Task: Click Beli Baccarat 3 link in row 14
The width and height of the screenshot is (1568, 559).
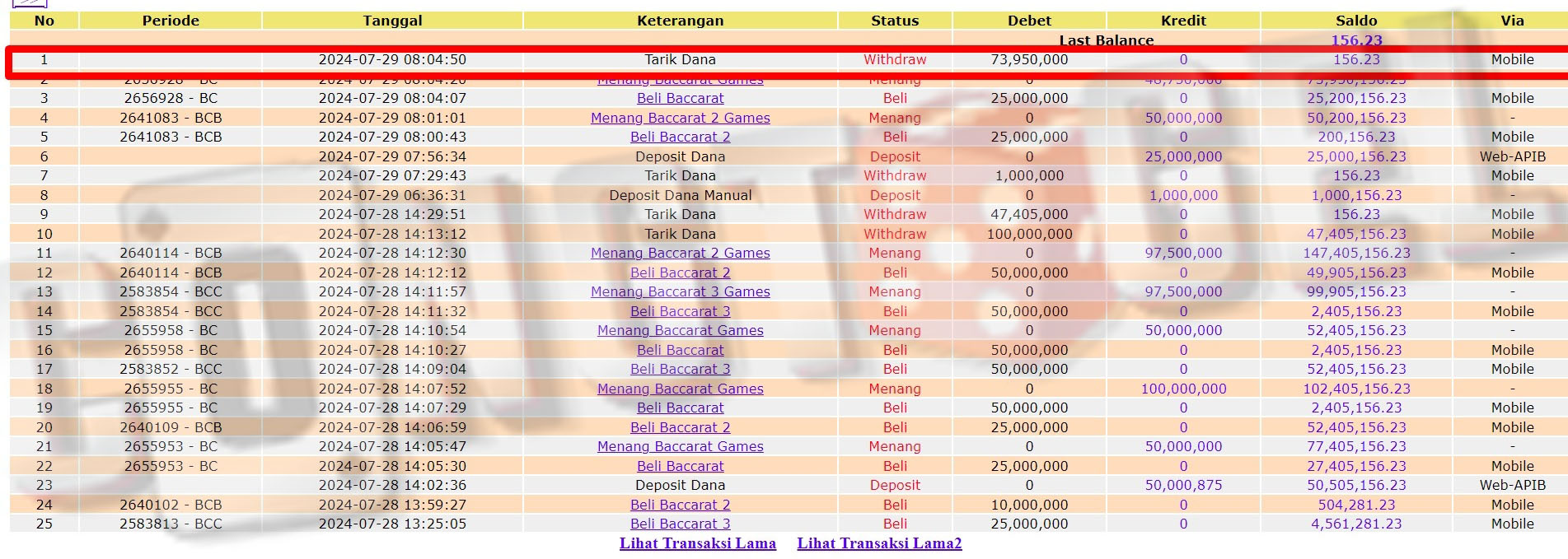Action: coord(680,311)
